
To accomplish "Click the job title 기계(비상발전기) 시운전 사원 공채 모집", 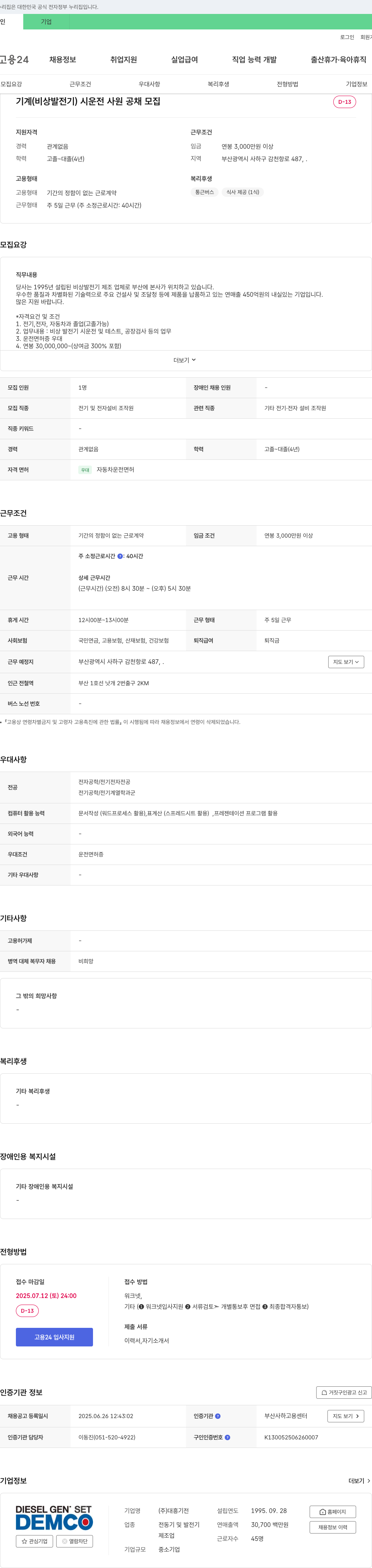I will click(x=88, y=101).
